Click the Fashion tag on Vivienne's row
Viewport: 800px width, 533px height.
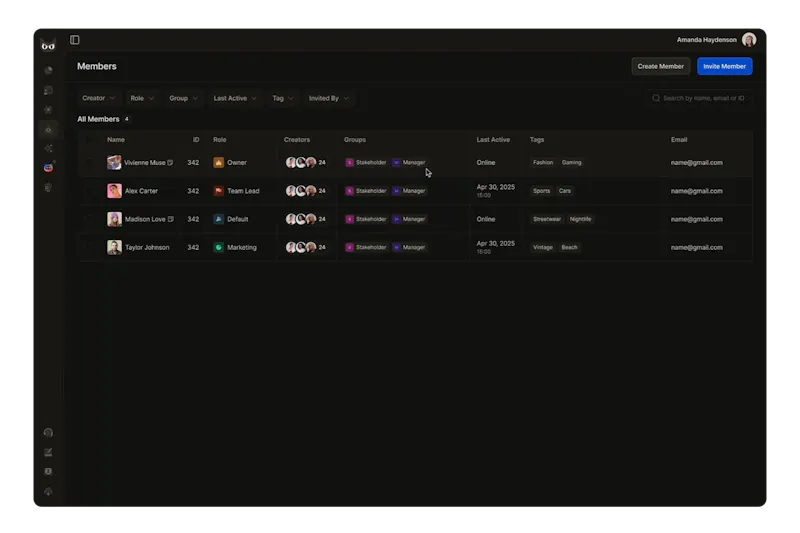pos(543,163)
